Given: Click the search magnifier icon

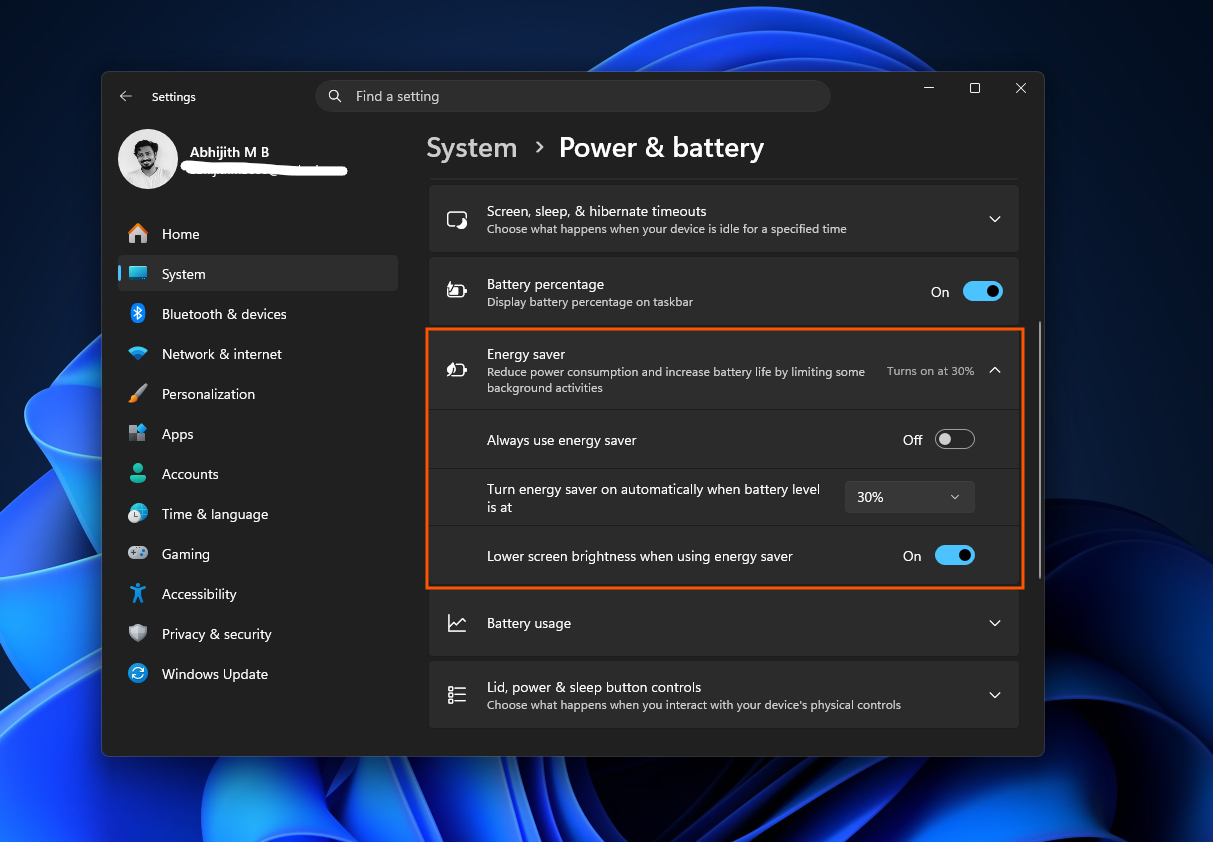Looking at the screenshot, I should (335, 97).
